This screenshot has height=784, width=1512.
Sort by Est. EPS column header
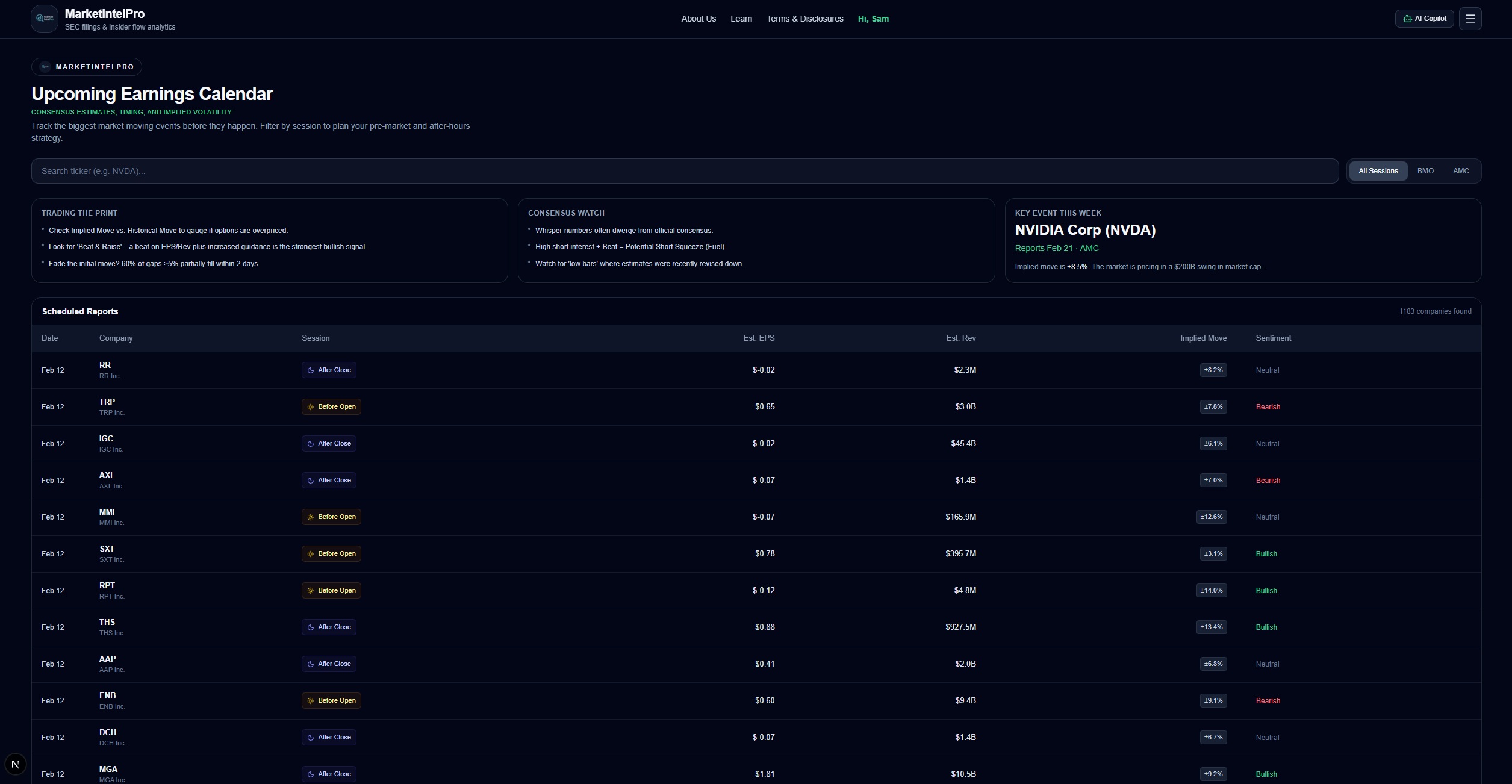(759, 338)
